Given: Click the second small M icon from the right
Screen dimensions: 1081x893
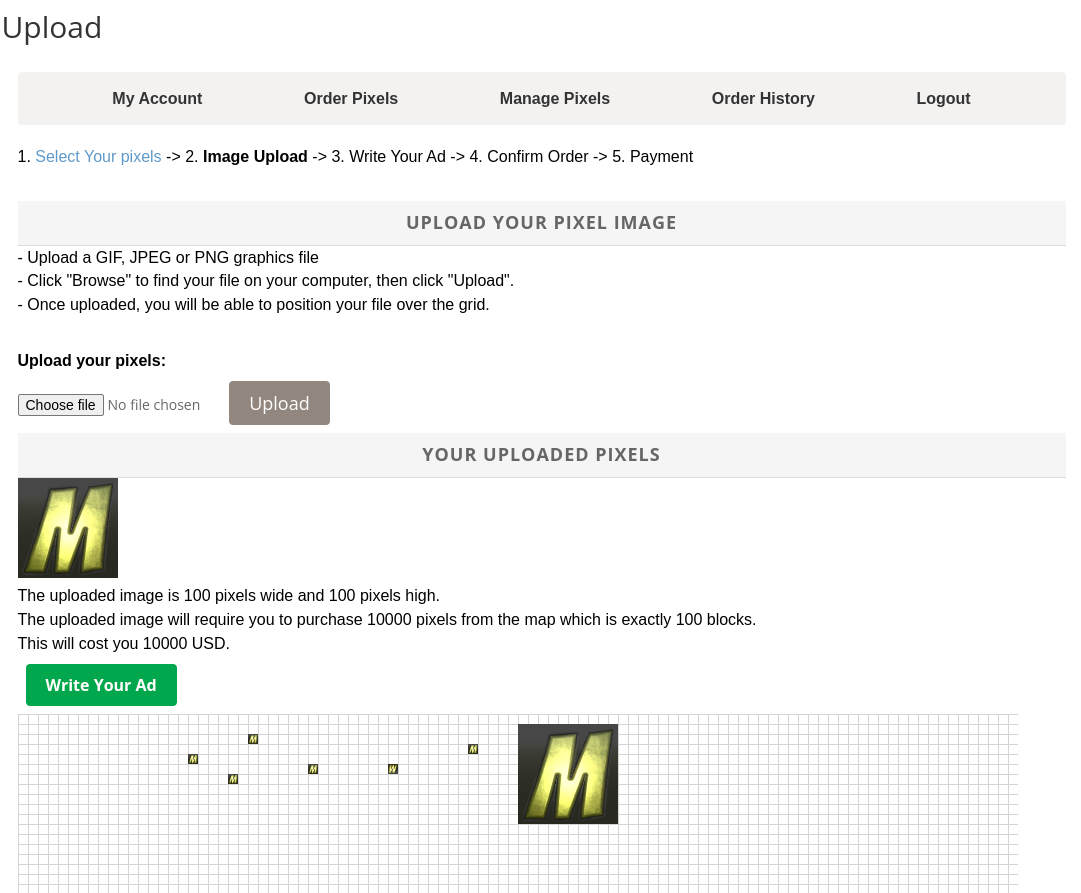Looking at the screenshot, I should tap(393, 769).
